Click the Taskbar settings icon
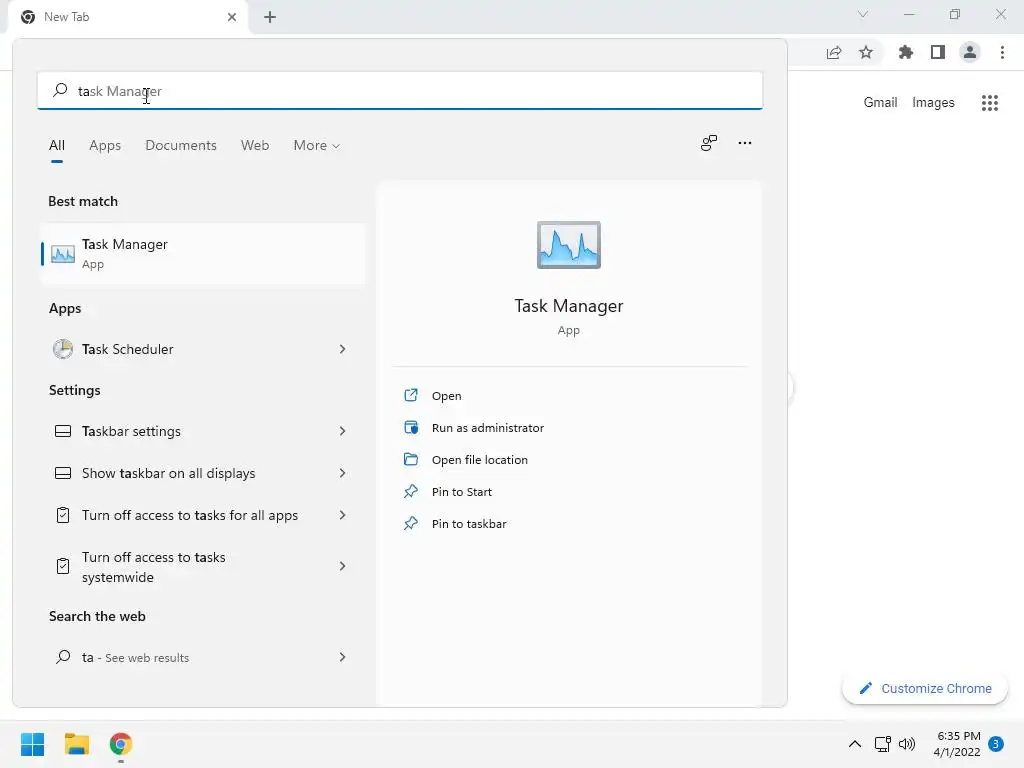This screenshot has height=768, width=1024. click(x=63, y=431)
